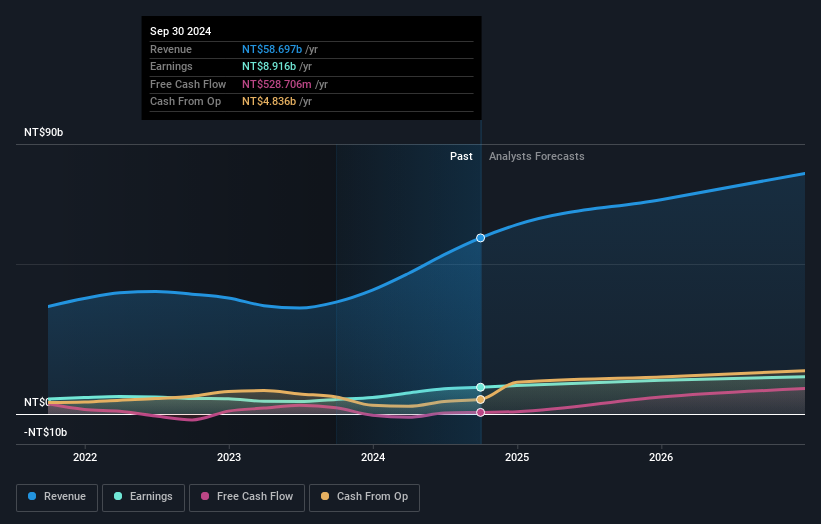Toggle the Cash From Op legend series
Viewport: 821px width, 524px height.
[364, 497]
